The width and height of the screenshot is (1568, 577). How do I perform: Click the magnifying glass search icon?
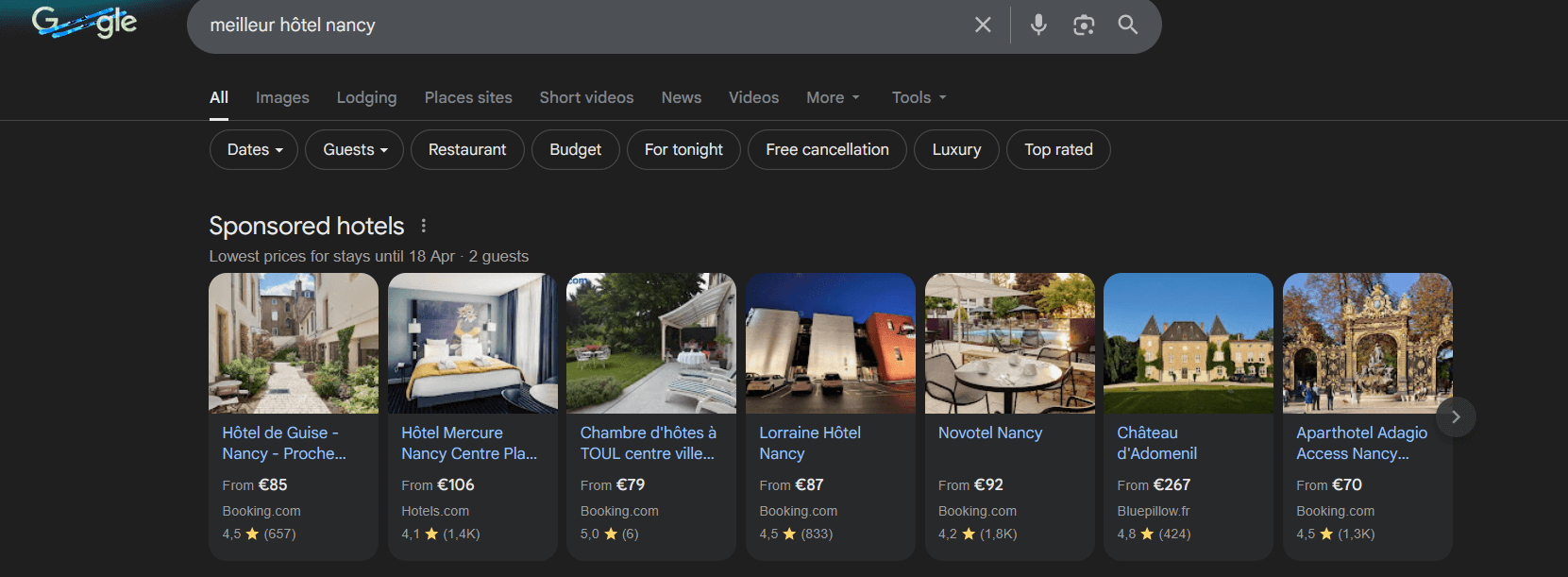(1128, 25)
